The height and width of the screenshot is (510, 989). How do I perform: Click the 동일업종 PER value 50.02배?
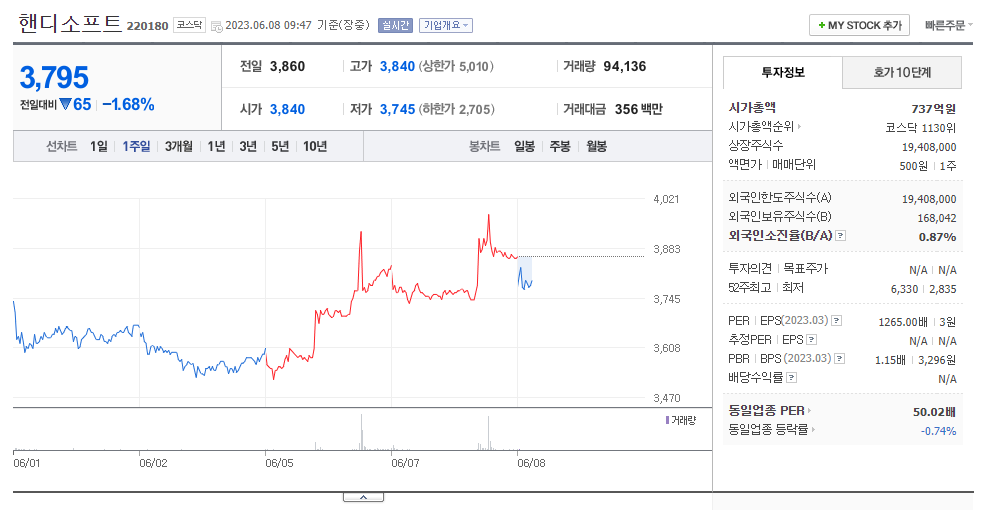[x=934, y=412]
